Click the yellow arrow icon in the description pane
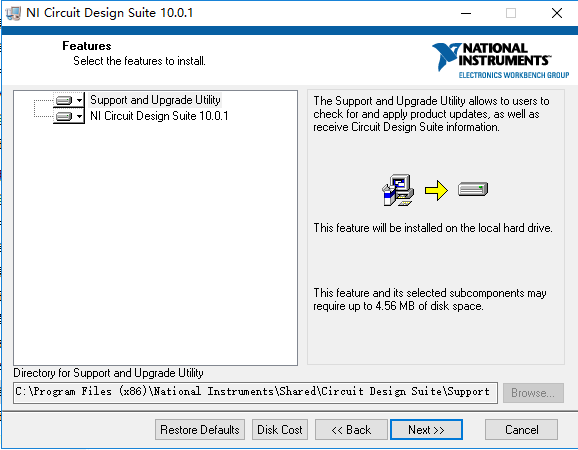The width and height of the screenshot is (578, 450). pos(436,191)
